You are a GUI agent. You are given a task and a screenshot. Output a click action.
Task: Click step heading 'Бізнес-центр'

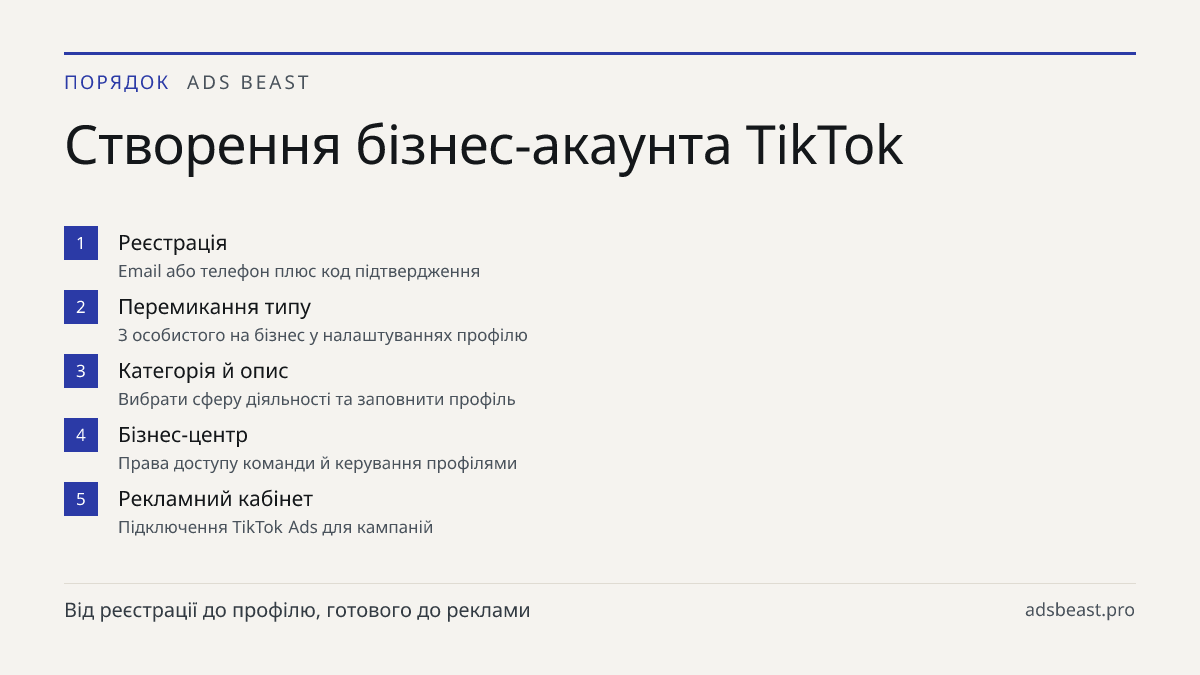[x=183, y=435]
